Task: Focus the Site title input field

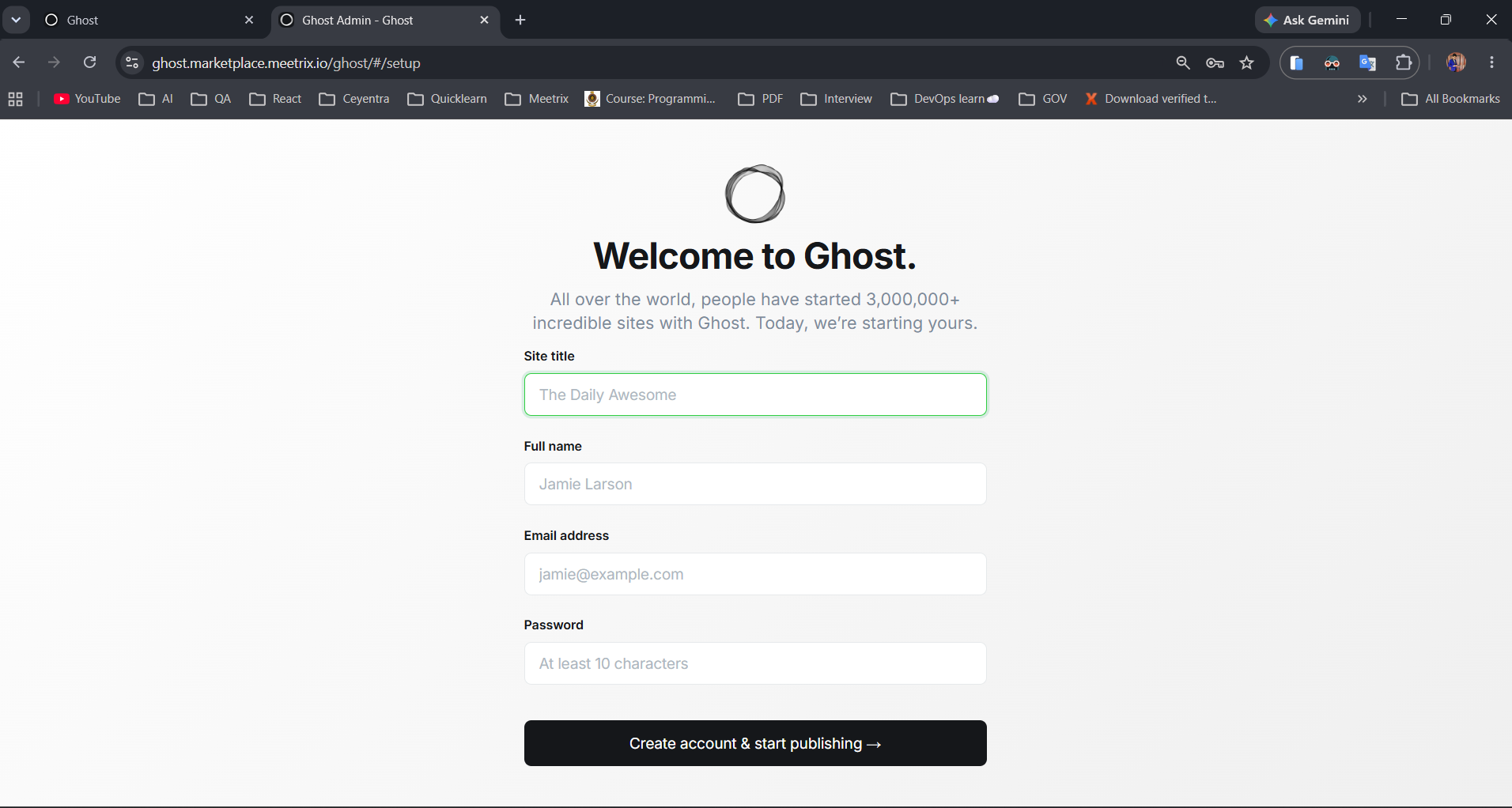Action: tap(755, 395)
